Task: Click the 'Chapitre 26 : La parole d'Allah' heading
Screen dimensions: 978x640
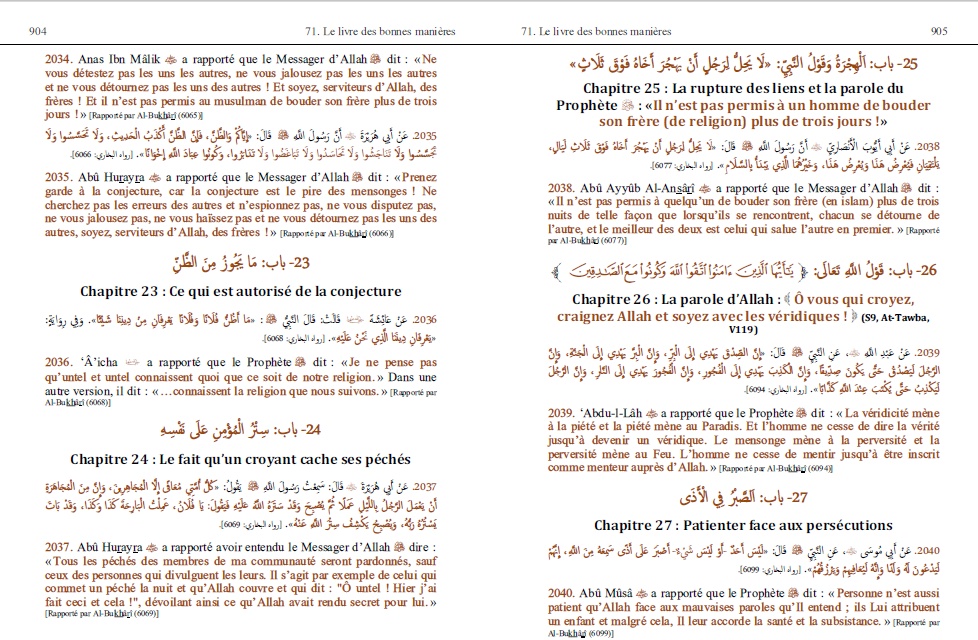Action: point(735,300)
